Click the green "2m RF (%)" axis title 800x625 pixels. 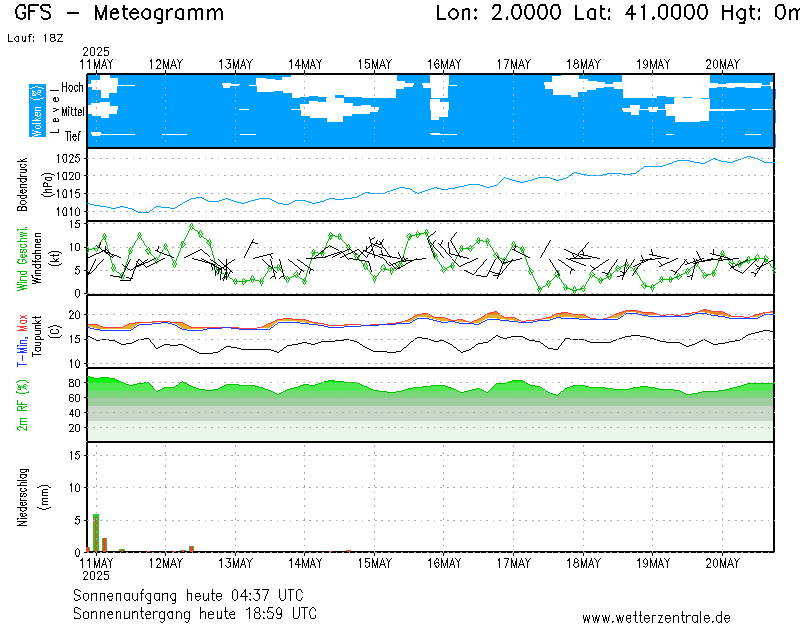[x=22, y=405]
